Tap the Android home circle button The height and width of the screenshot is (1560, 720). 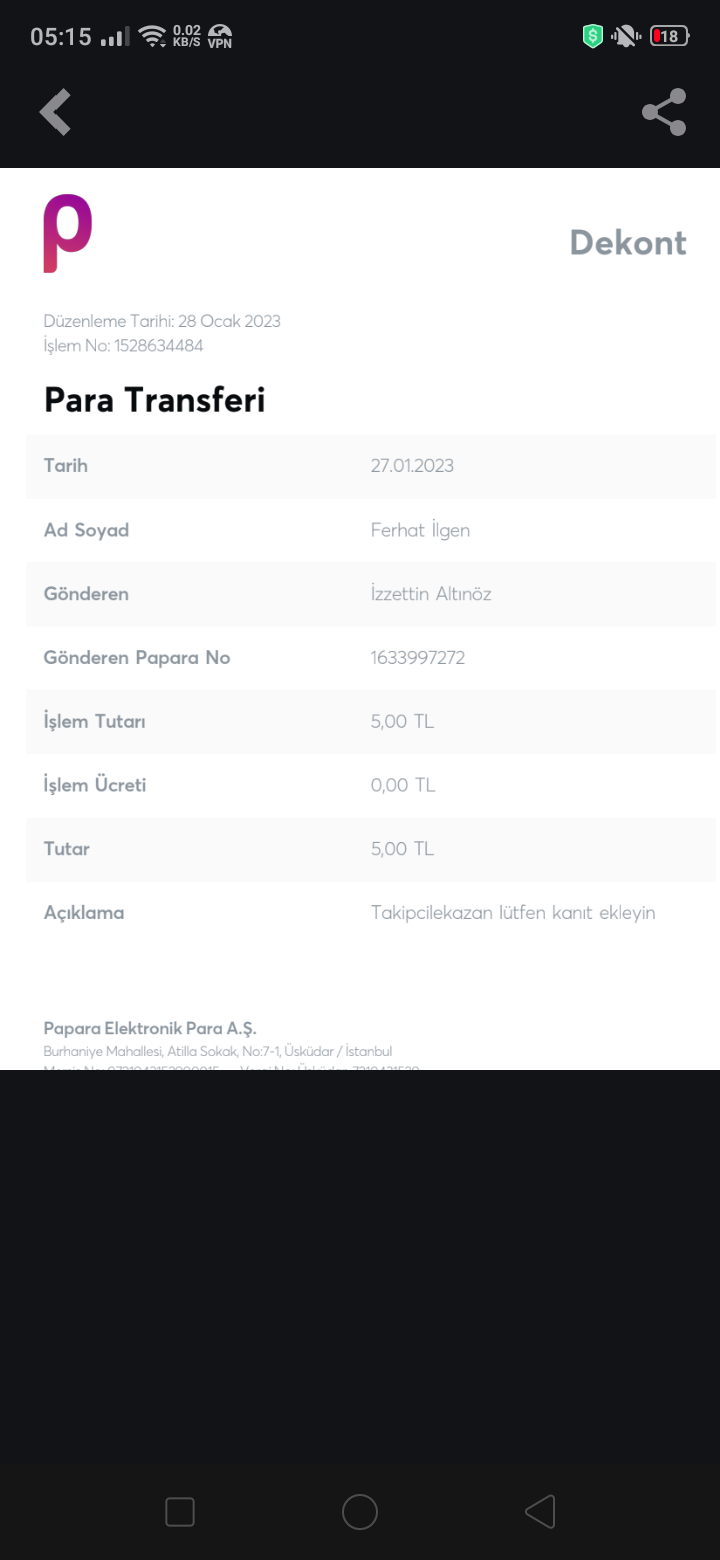360,1512
